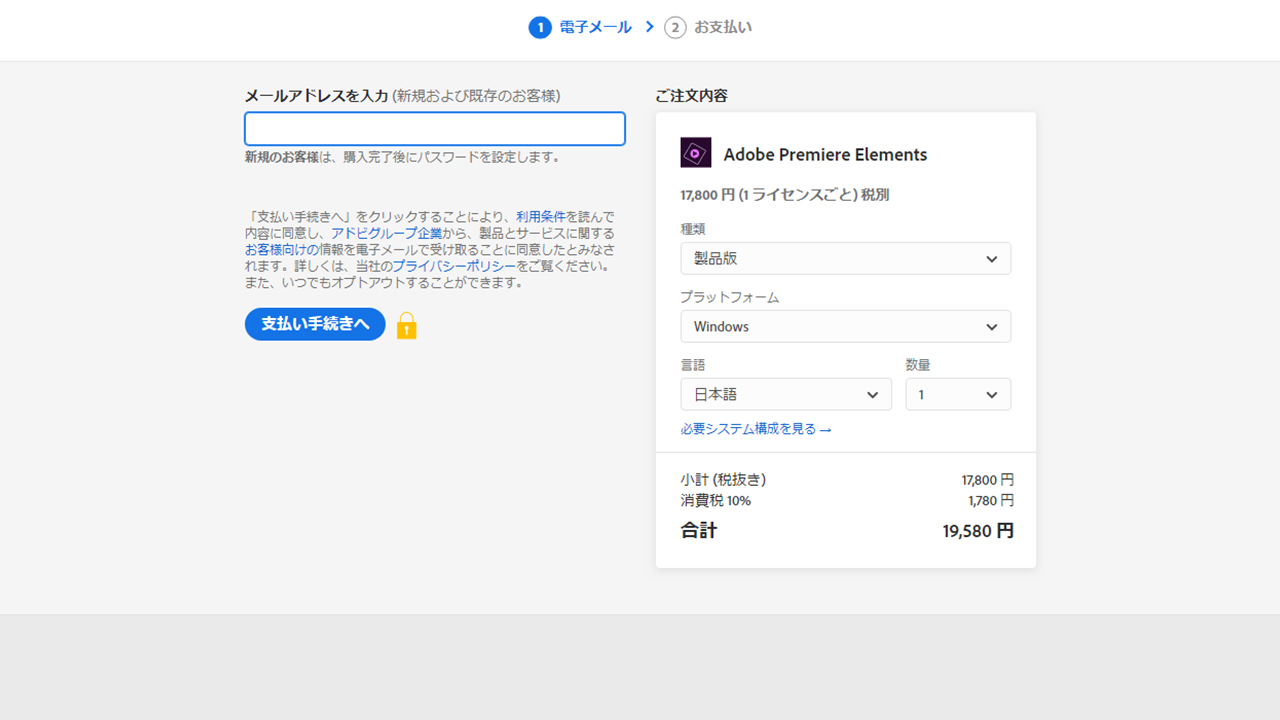Click the Adobe Premiere Elements product title

point(825,154)
